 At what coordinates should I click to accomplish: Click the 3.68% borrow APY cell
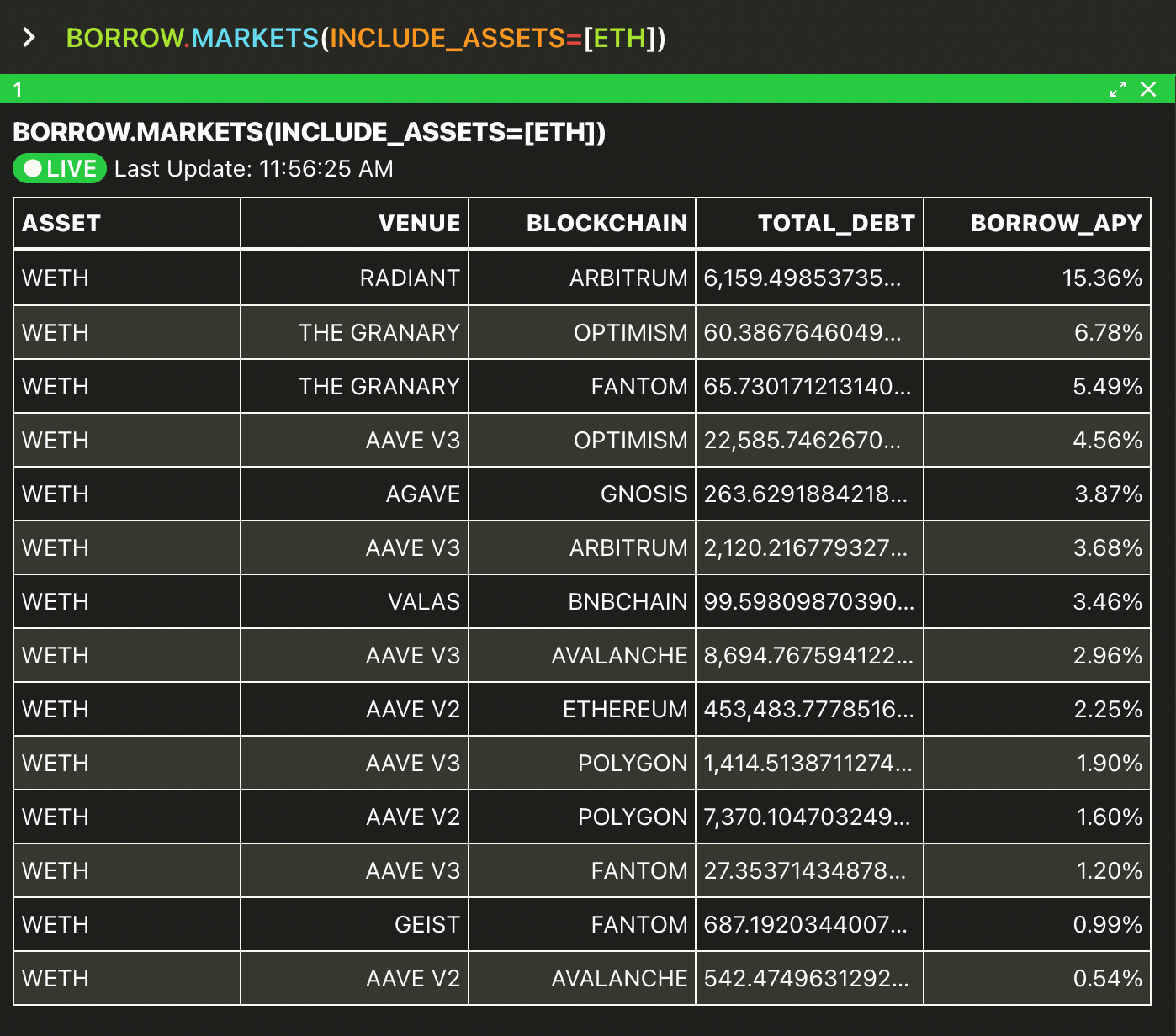click(x=1037, y=547)
